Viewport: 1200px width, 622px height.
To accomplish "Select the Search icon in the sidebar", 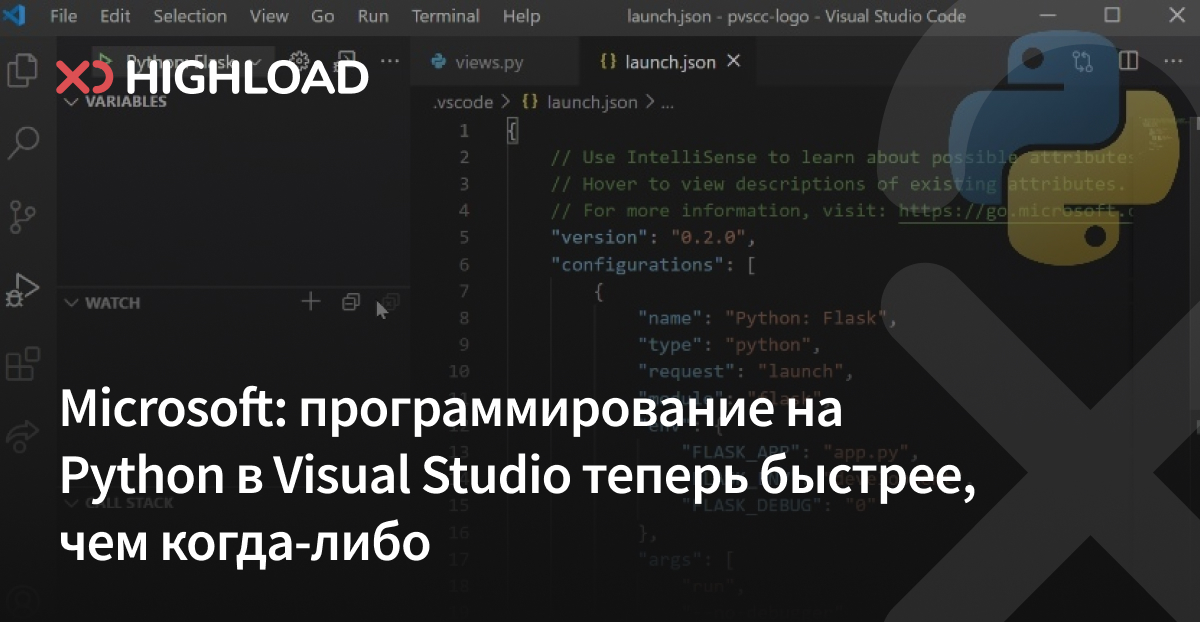I will pos(22,144).
